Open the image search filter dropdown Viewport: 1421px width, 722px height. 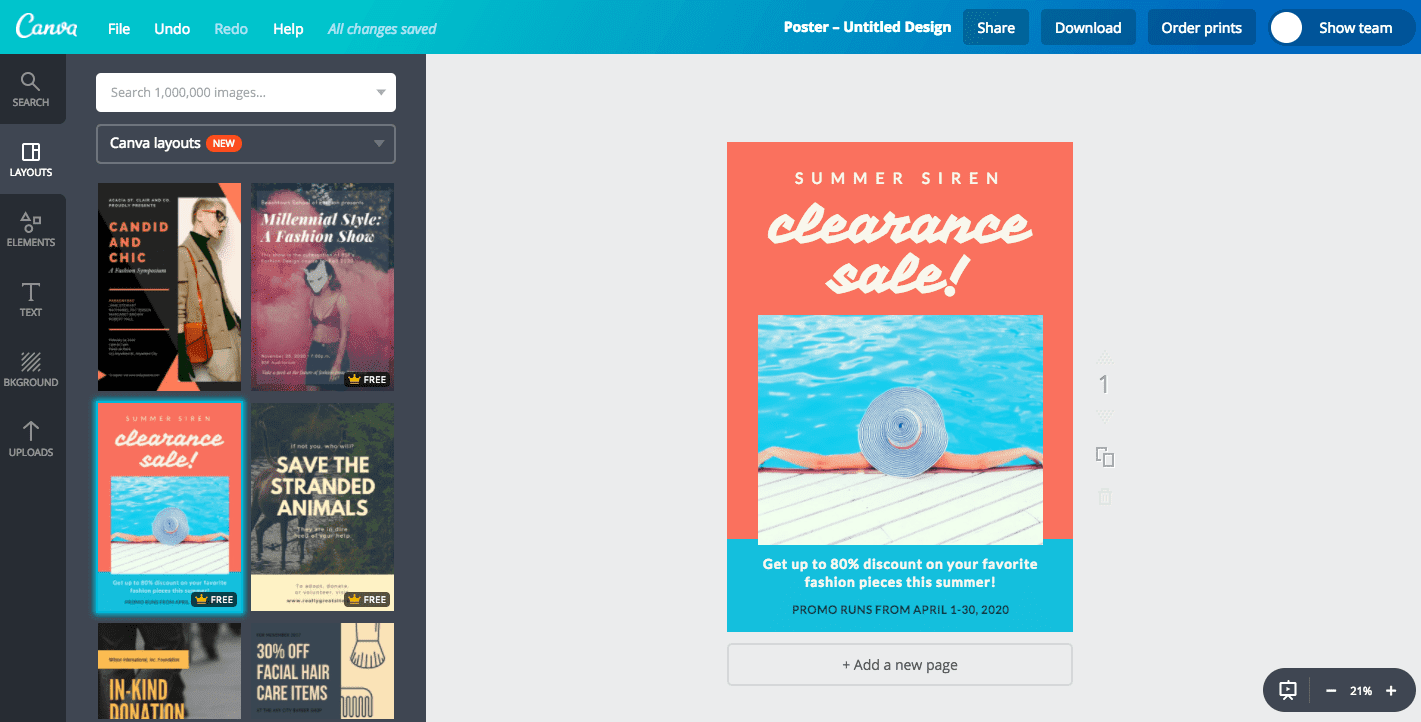tap(381, 92)
